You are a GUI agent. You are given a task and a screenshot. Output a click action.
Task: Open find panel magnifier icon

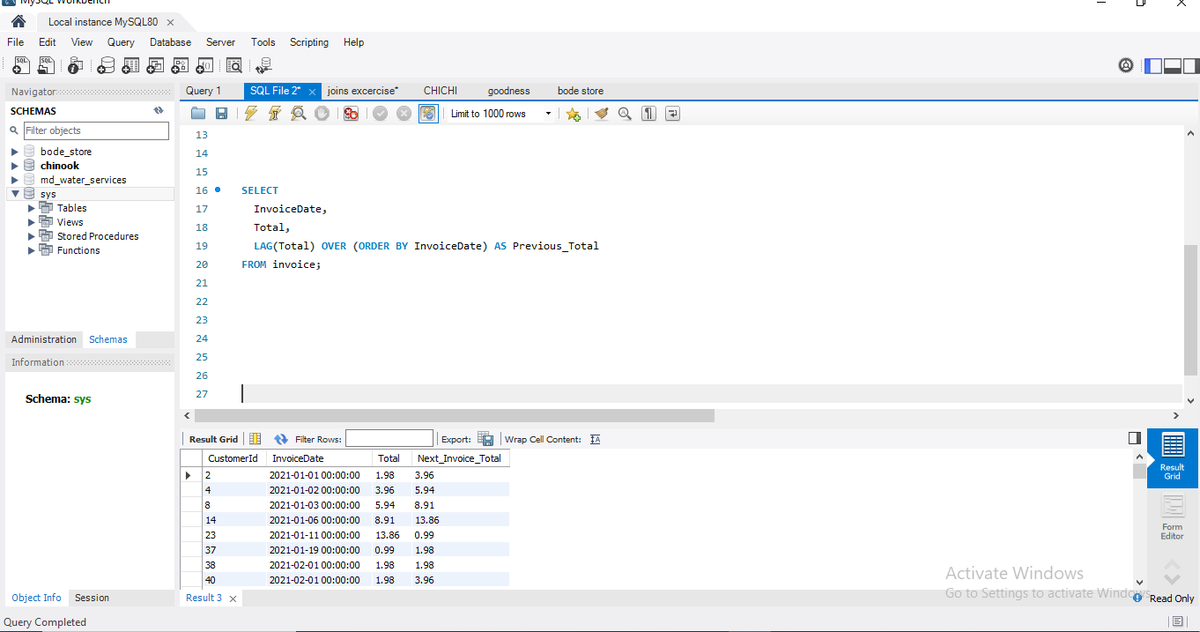[624, 114]
